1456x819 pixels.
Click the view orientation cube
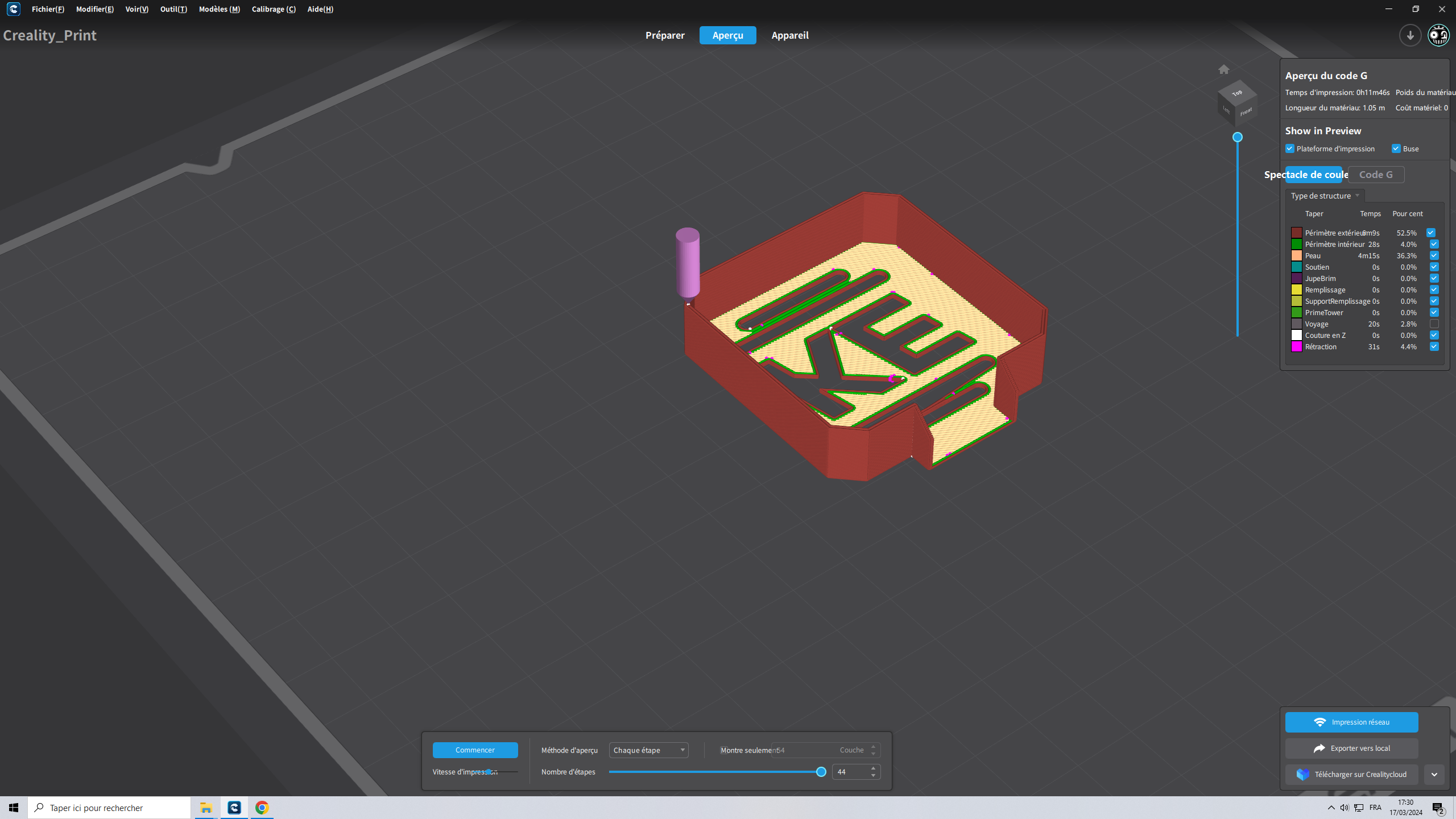tap(1237, 102)
